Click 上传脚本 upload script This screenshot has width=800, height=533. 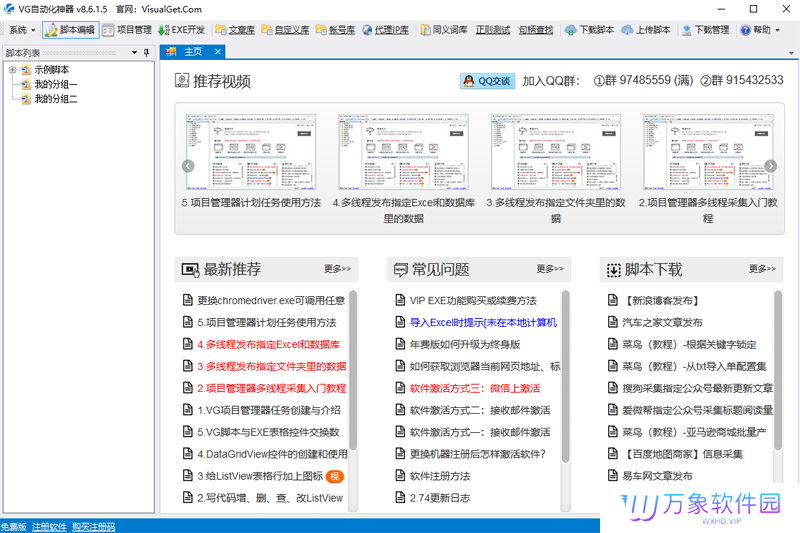646,30
